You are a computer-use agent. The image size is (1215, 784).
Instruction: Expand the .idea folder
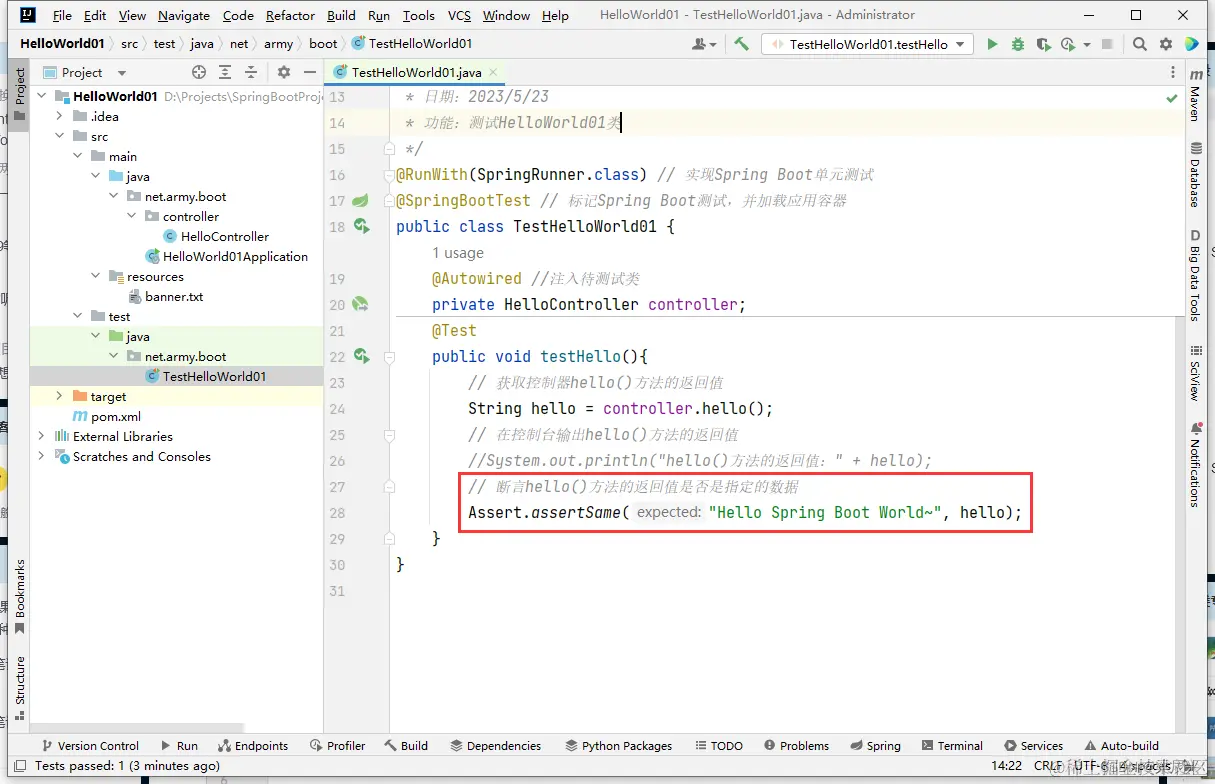tap(60, 116)
